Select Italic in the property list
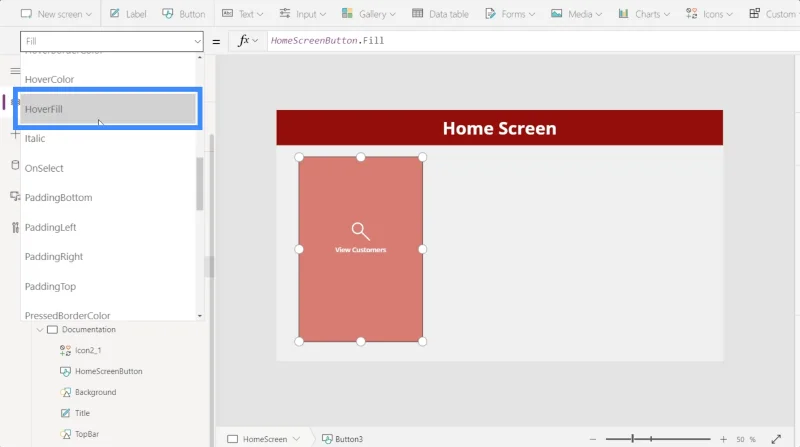Viewport: 800px width, 447px height. point(108,138)
